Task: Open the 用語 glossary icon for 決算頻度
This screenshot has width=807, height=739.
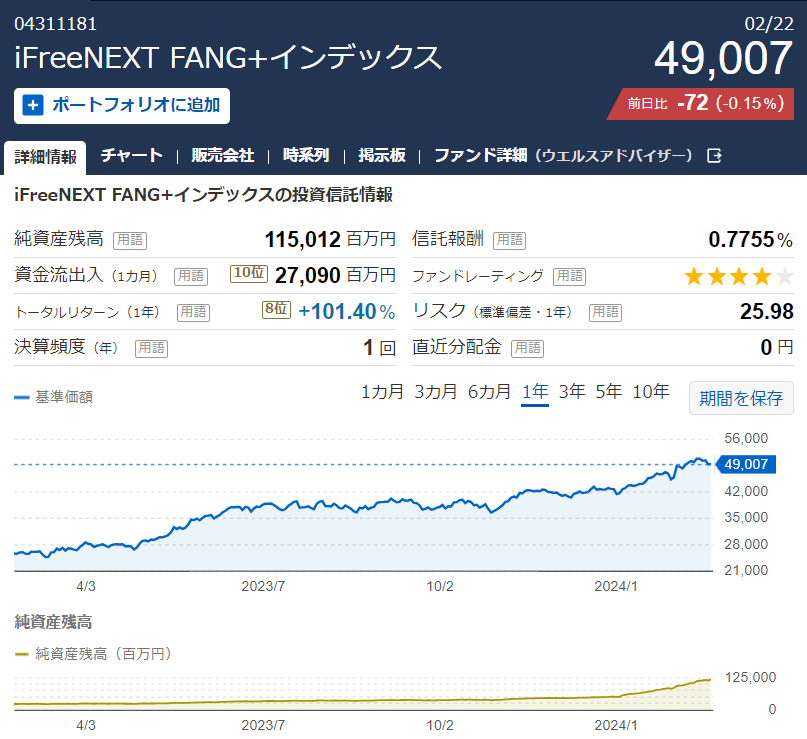Action: [x=151, y=348]
